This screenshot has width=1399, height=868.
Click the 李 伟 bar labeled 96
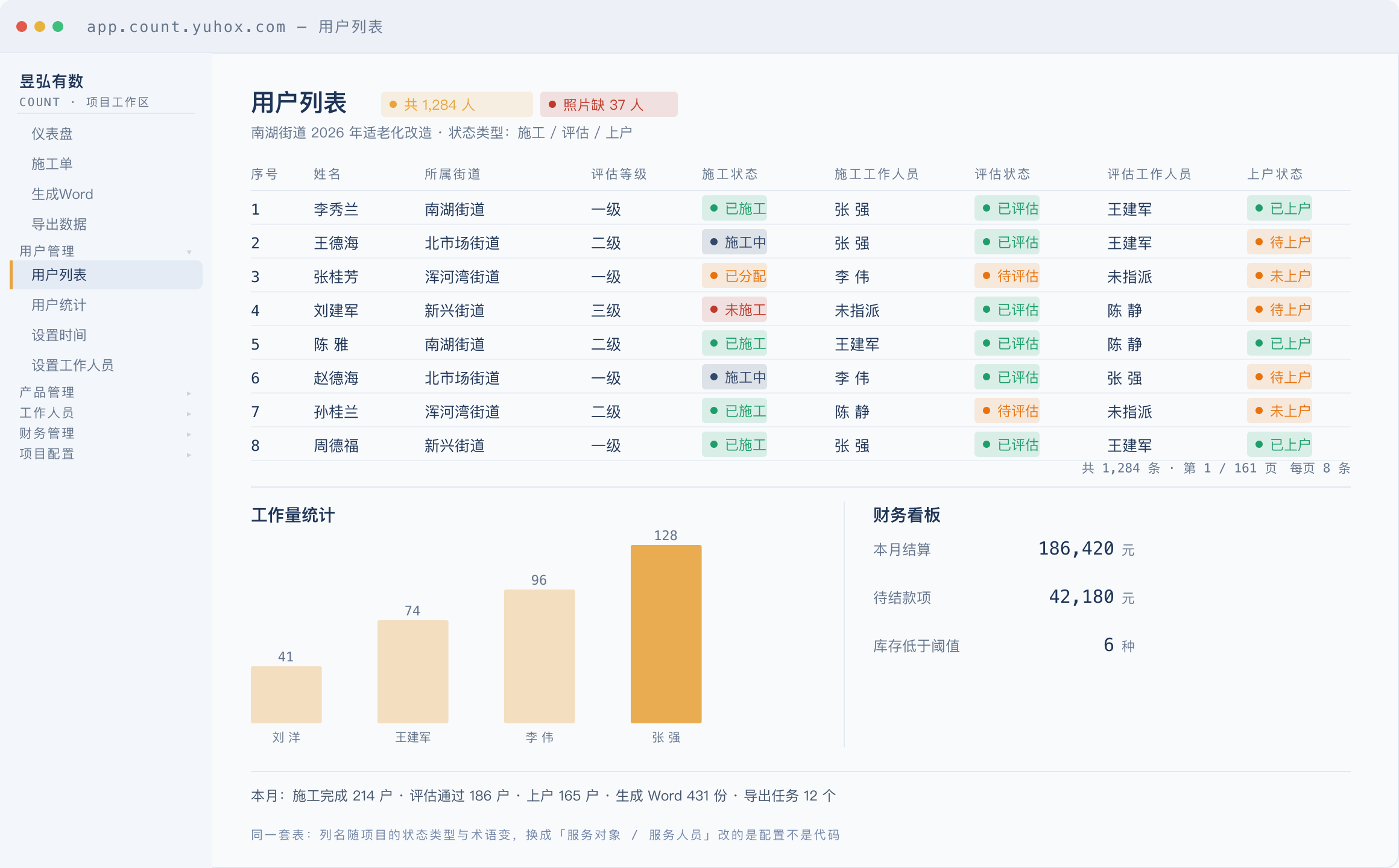coord(539,656)
